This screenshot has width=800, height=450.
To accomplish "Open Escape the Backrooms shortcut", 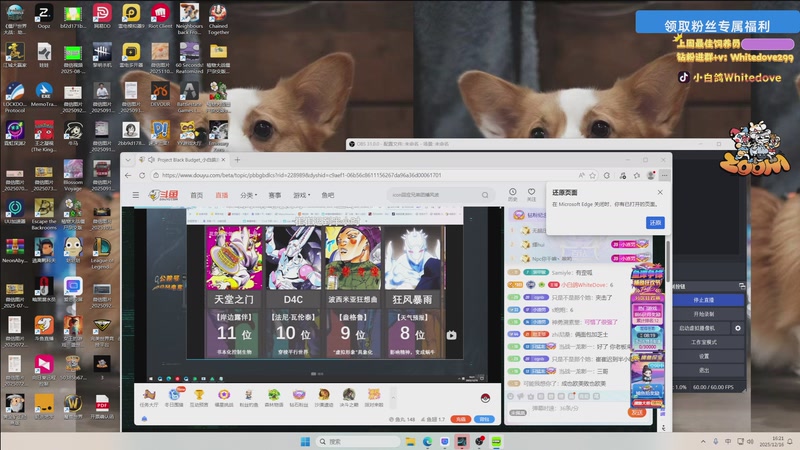I will [x=44, y=214].
